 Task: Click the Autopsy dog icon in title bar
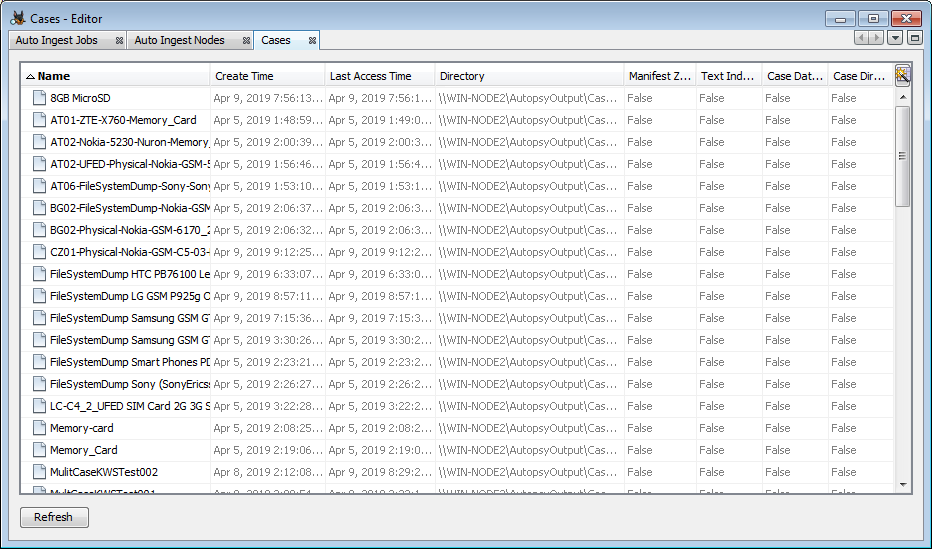(x=17, y=18)
